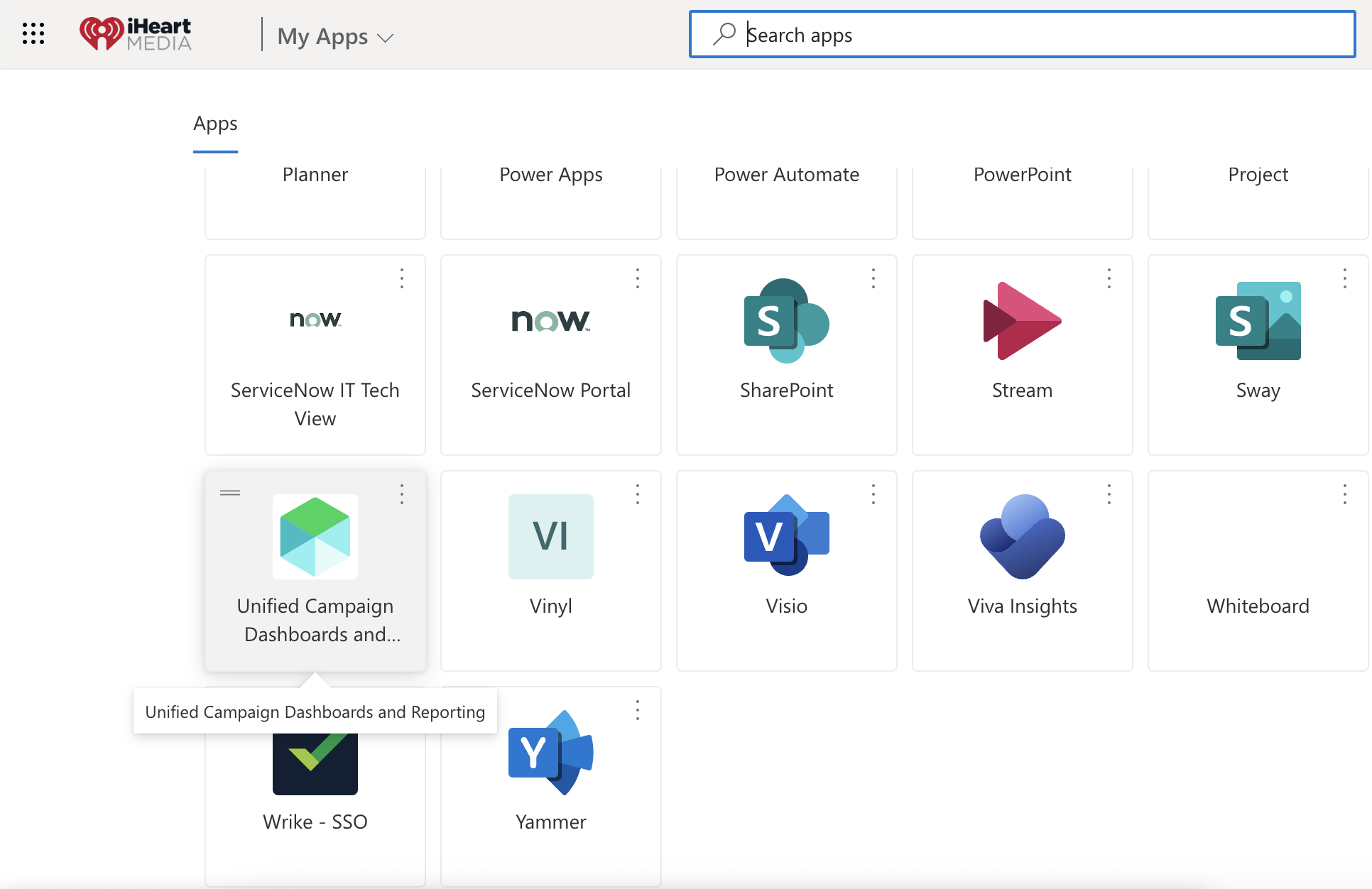Open Unified Campaign Dashboards cube icon
The image size is (1372, 889).
315,537
